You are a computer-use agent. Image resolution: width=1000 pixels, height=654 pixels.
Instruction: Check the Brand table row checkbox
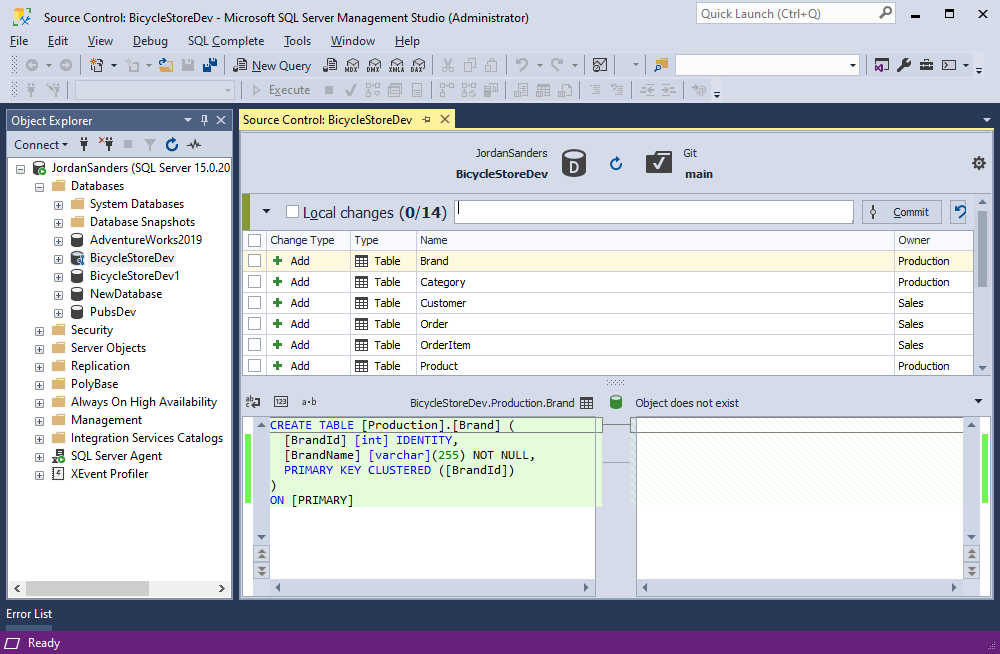click(254, 260)
